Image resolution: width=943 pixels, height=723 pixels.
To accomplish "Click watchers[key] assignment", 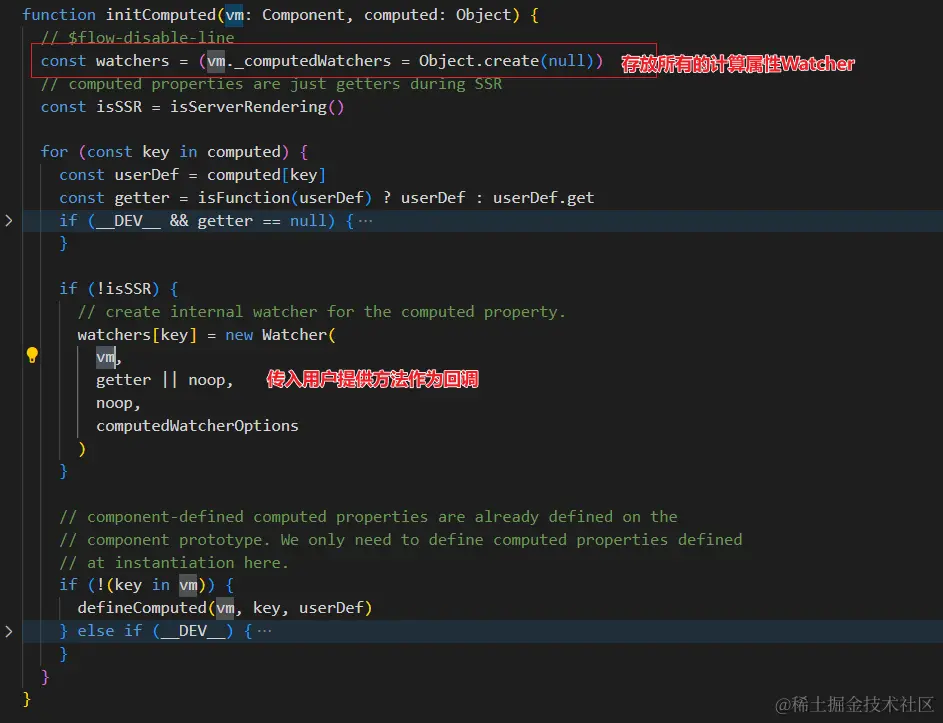I will [137, 335].
